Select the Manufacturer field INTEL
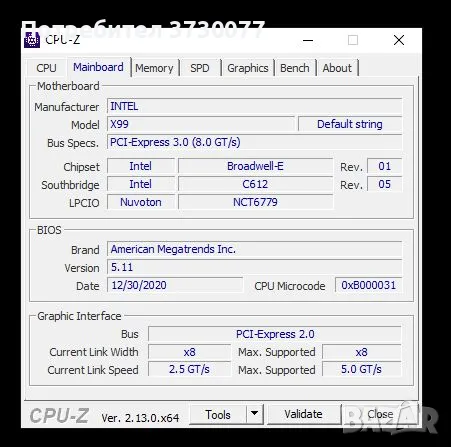Screen dimensions: 451x447 point(254,106)
